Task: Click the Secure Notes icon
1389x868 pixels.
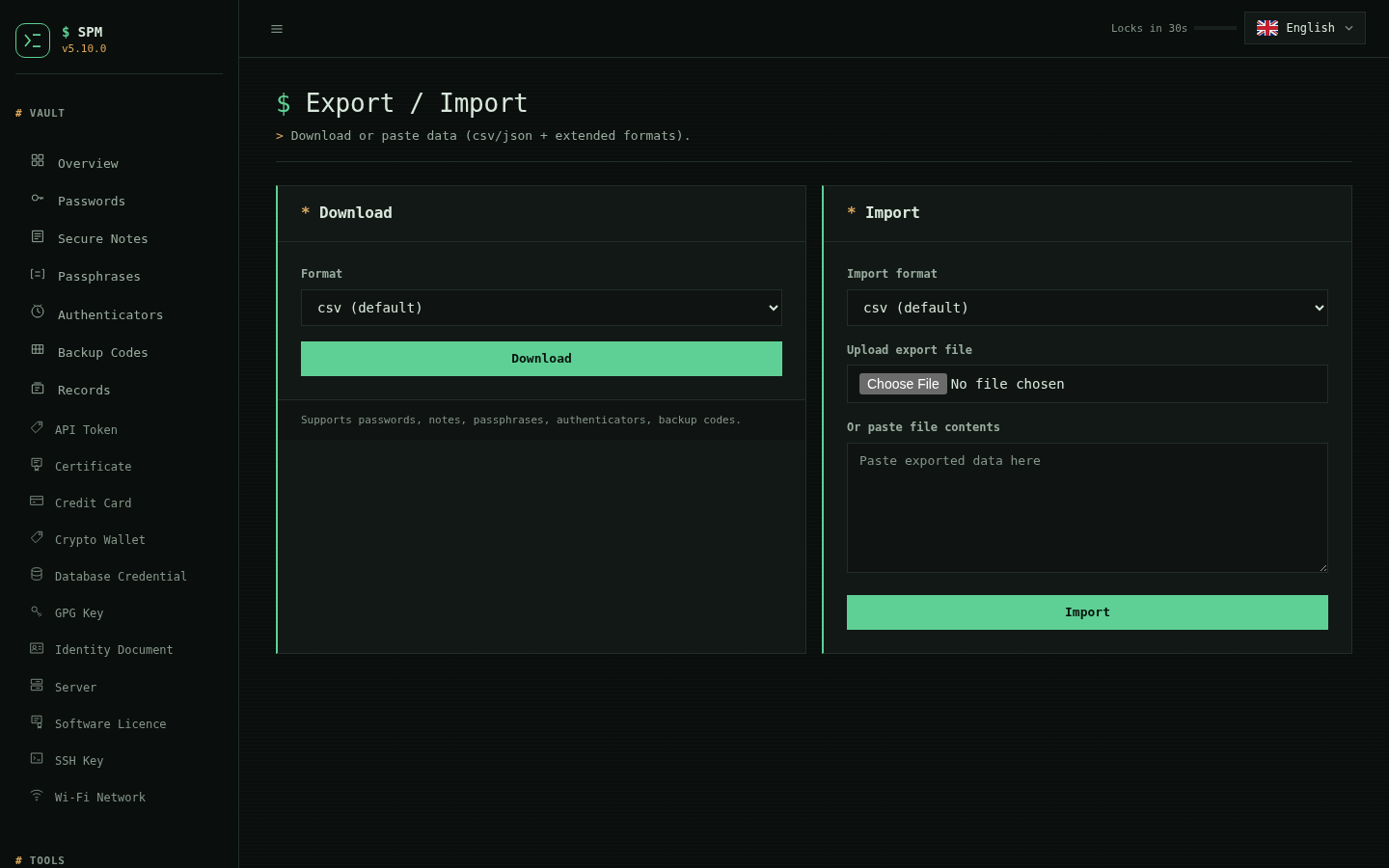Action: click(x=38, y=236)
